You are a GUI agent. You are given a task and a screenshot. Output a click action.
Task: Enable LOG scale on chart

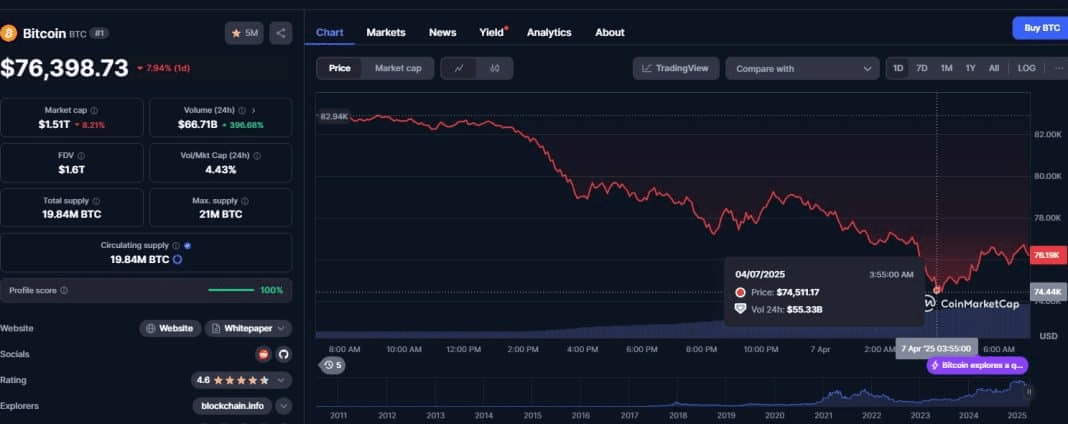(1026, 68)
